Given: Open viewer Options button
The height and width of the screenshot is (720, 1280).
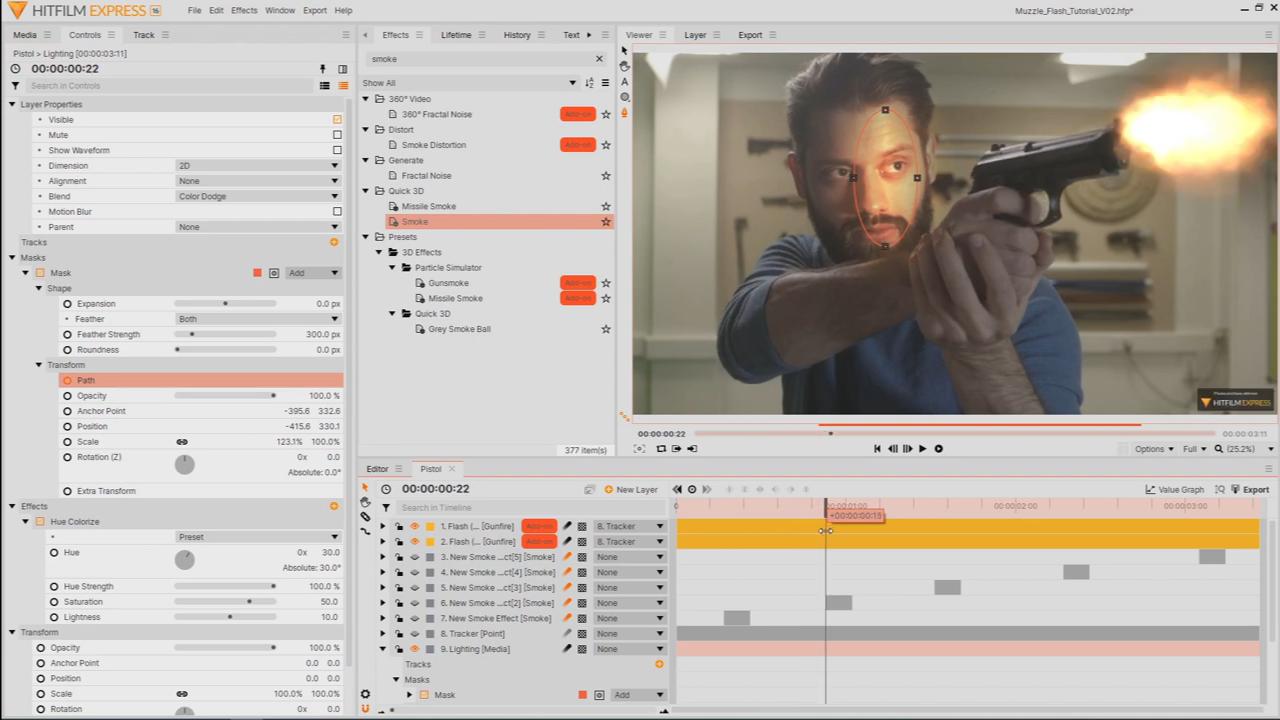Looking at the screenshot, I should pos(1154,449).
